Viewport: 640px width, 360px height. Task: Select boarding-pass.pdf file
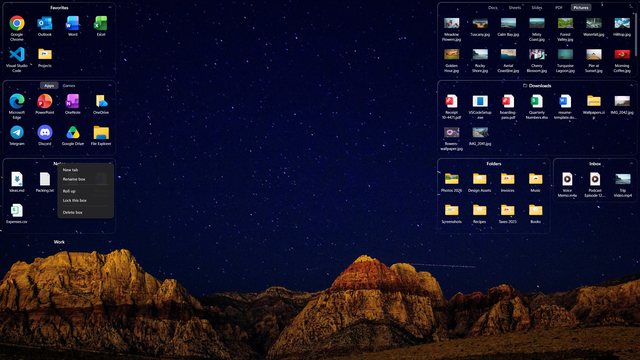point(508,102)
